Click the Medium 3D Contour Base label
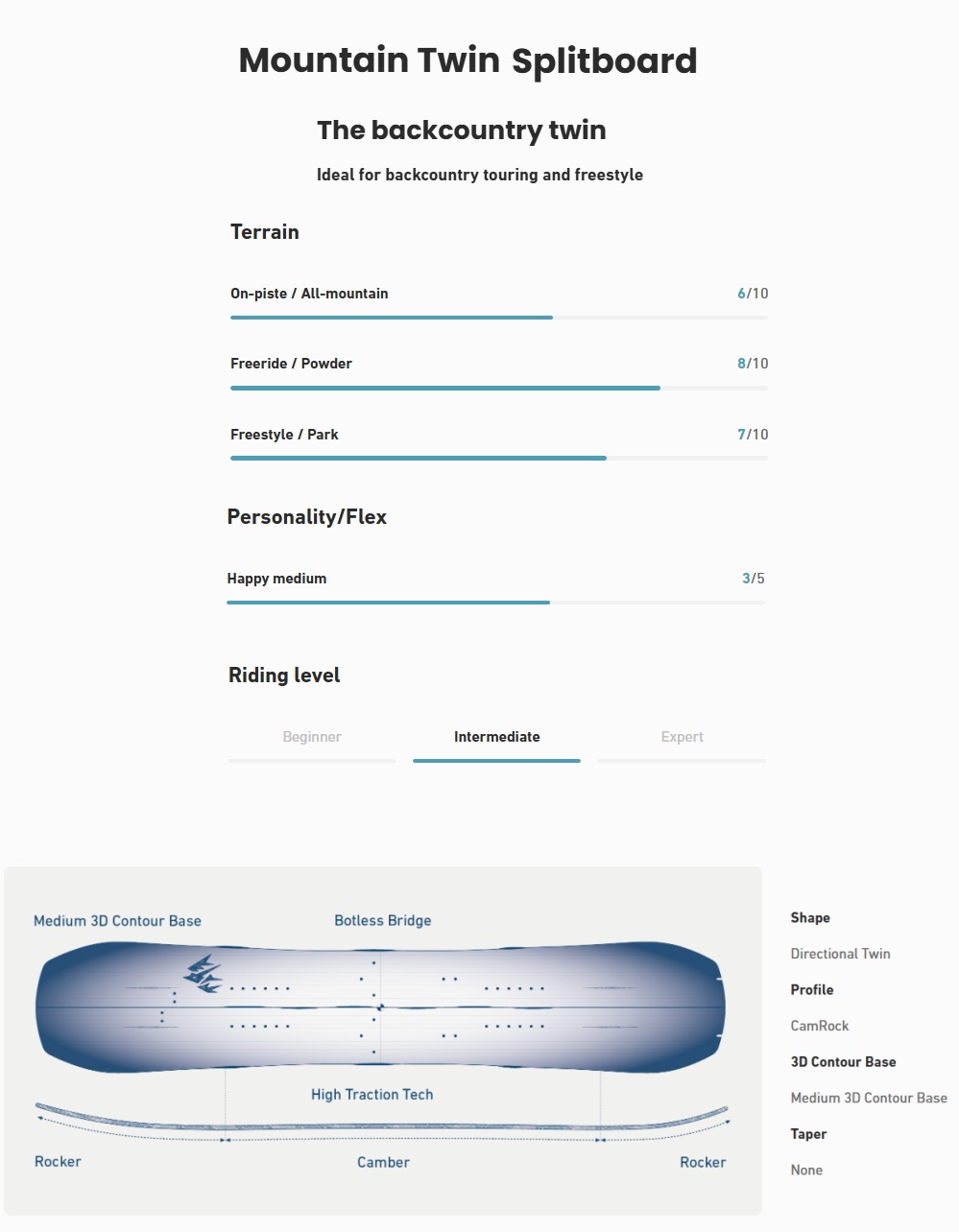Screen dimensions: 959x1232 pyautogui.click(x=117, y=920)
